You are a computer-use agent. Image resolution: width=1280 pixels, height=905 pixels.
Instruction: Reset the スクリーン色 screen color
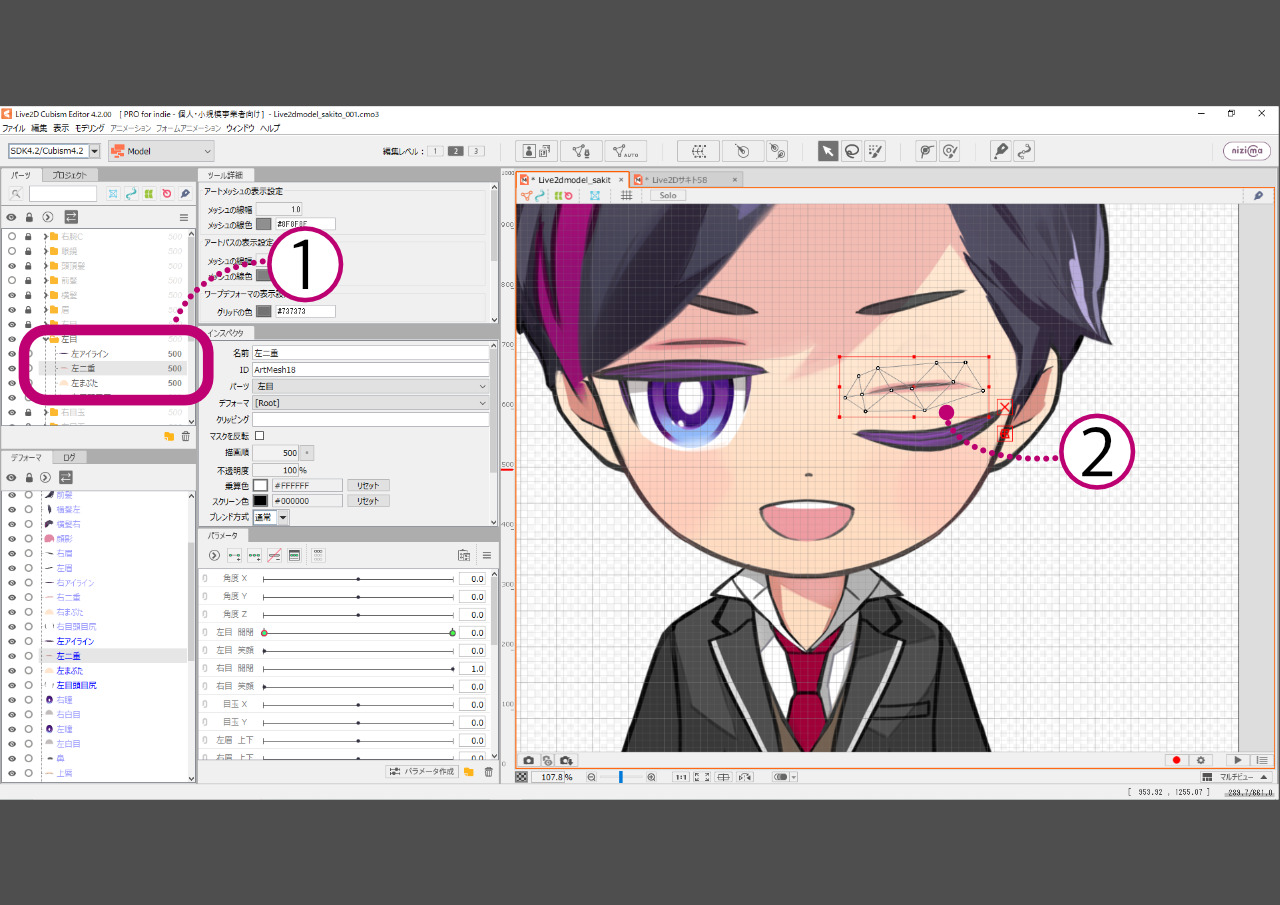(x=367, y=500)
